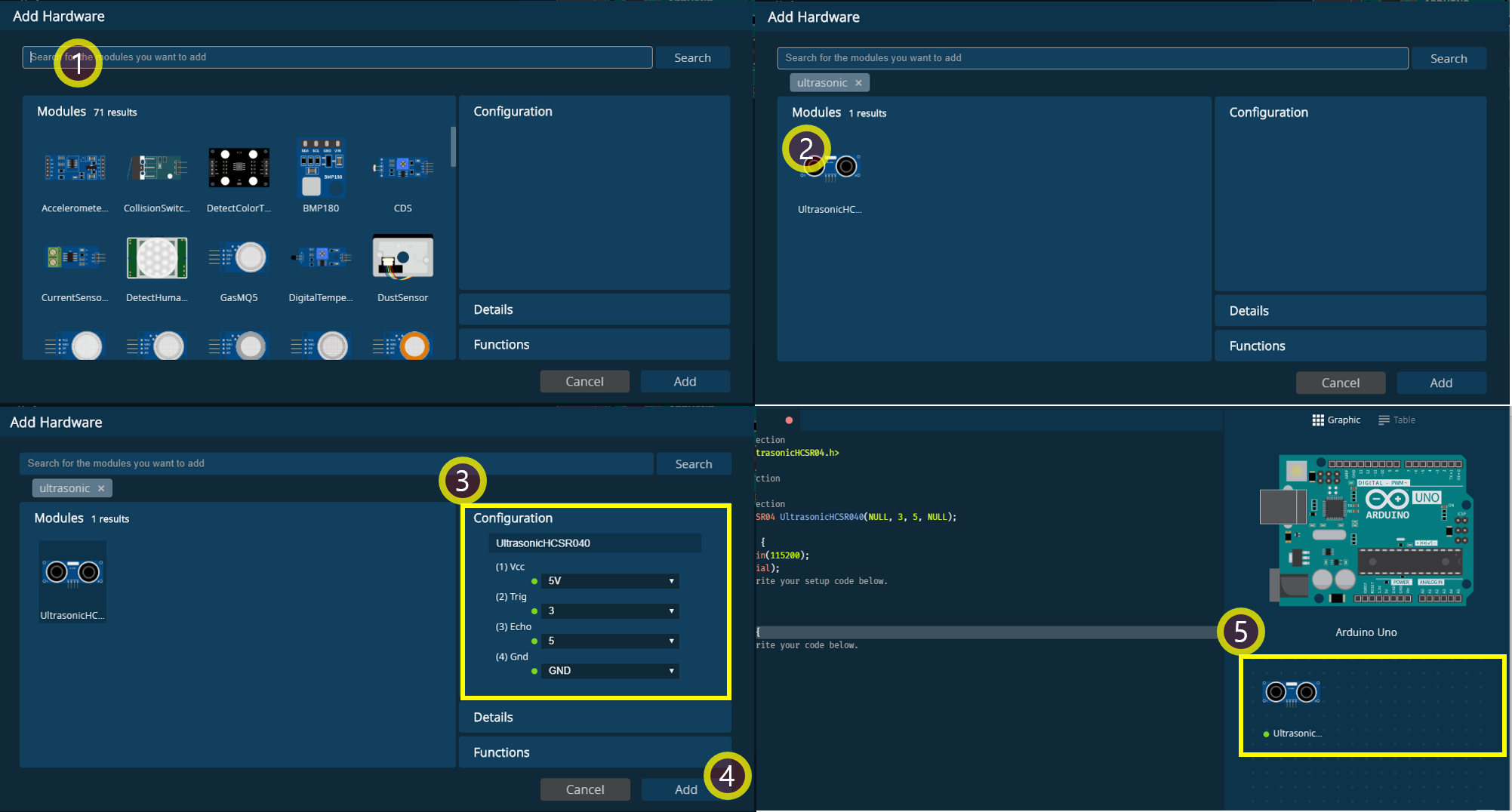Select the DustSensor module icon
1512x812 pixels.
click(402, 257)
